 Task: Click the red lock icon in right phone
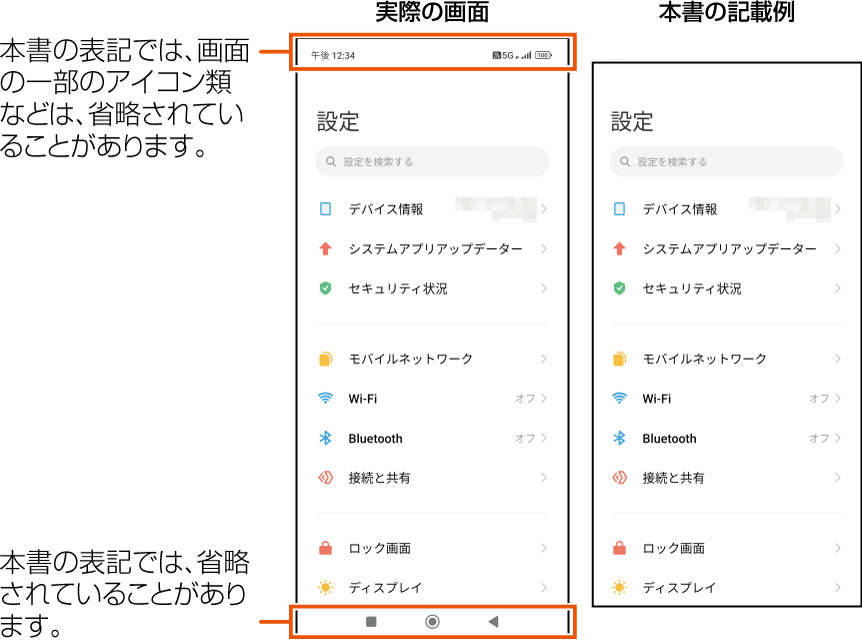click(620, 548)
